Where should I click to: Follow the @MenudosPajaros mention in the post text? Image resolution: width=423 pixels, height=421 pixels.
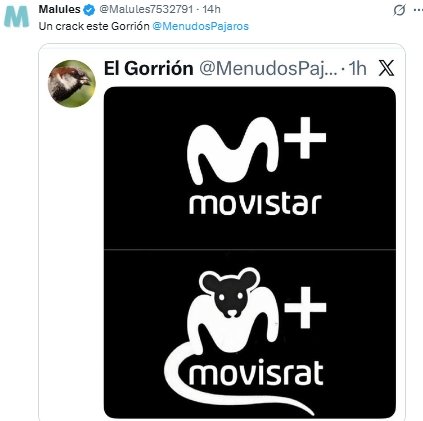click(x=200, y=26)
